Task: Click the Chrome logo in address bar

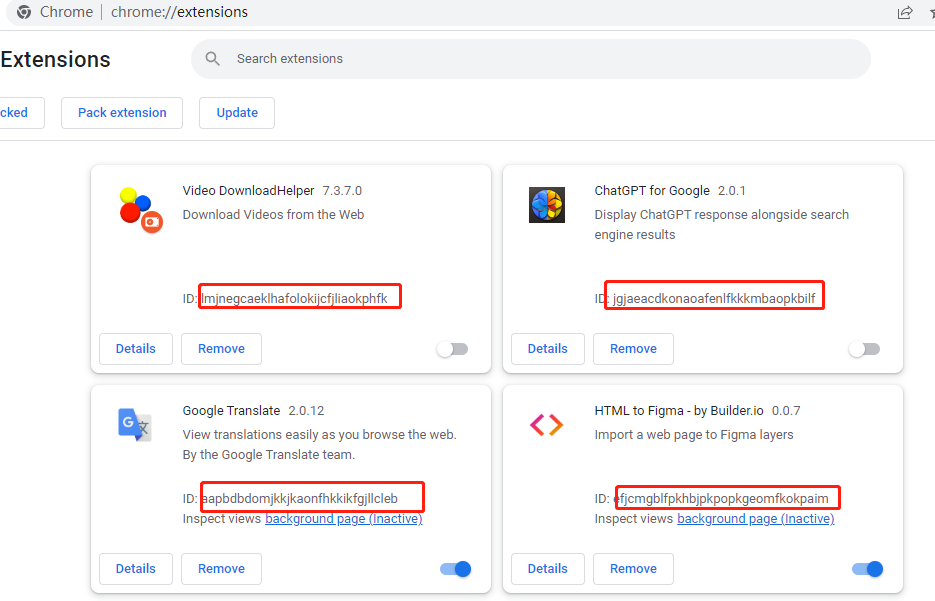Action: [x=24, y=12]
